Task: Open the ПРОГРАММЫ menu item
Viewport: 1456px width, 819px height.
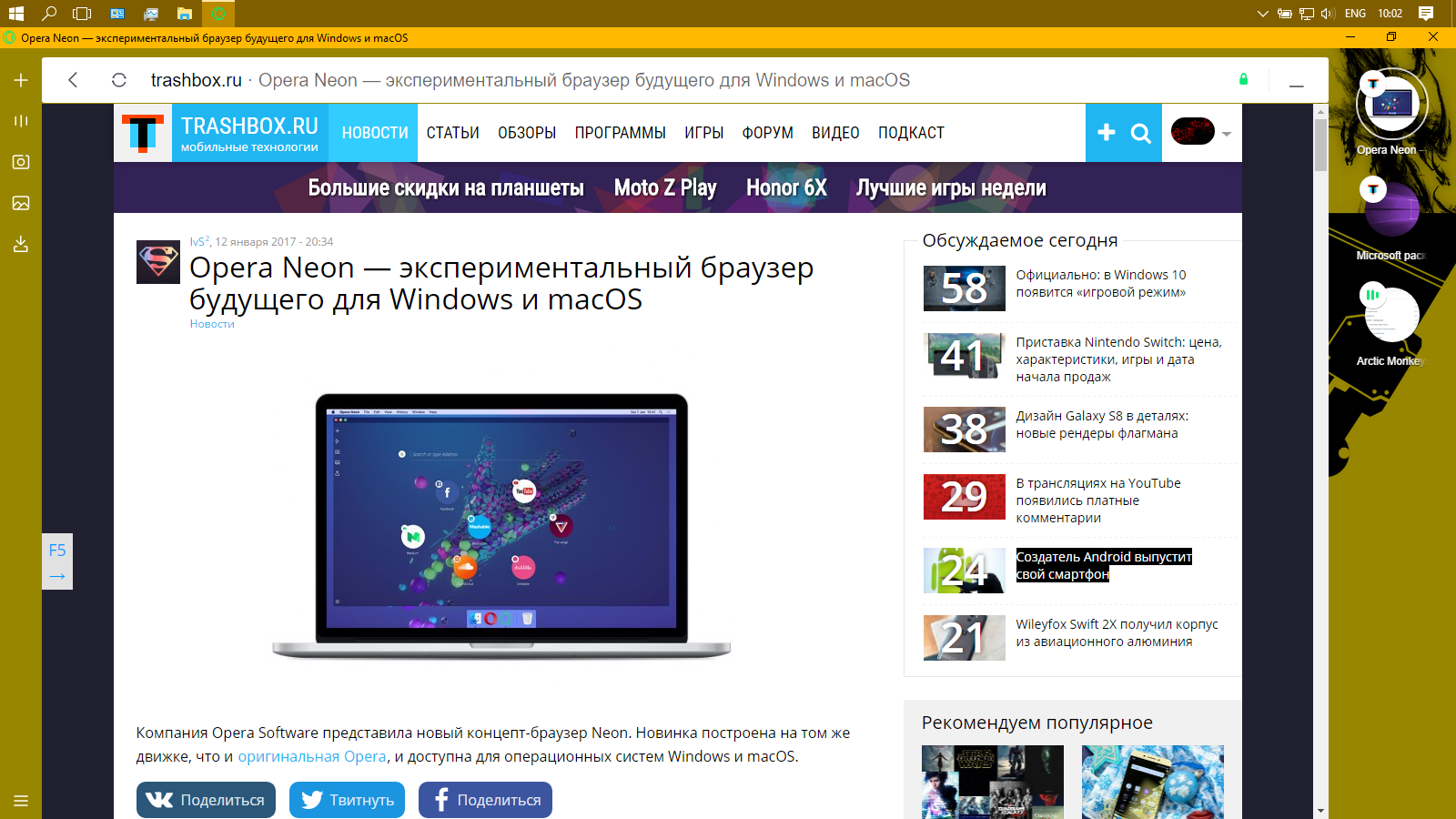Action: coord(621,133)
